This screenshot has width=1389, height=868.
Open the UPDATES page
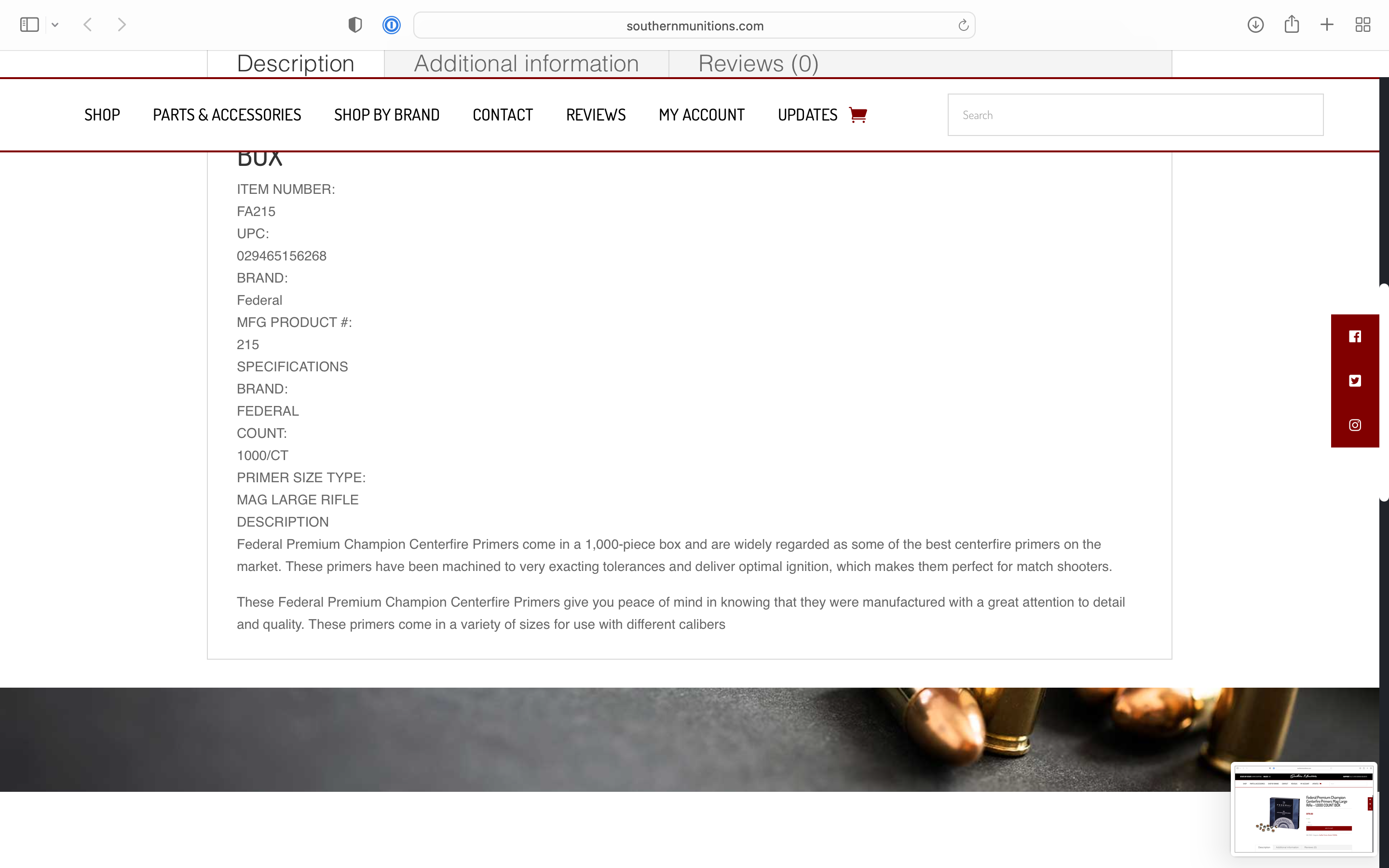click(x=807, y=115)
